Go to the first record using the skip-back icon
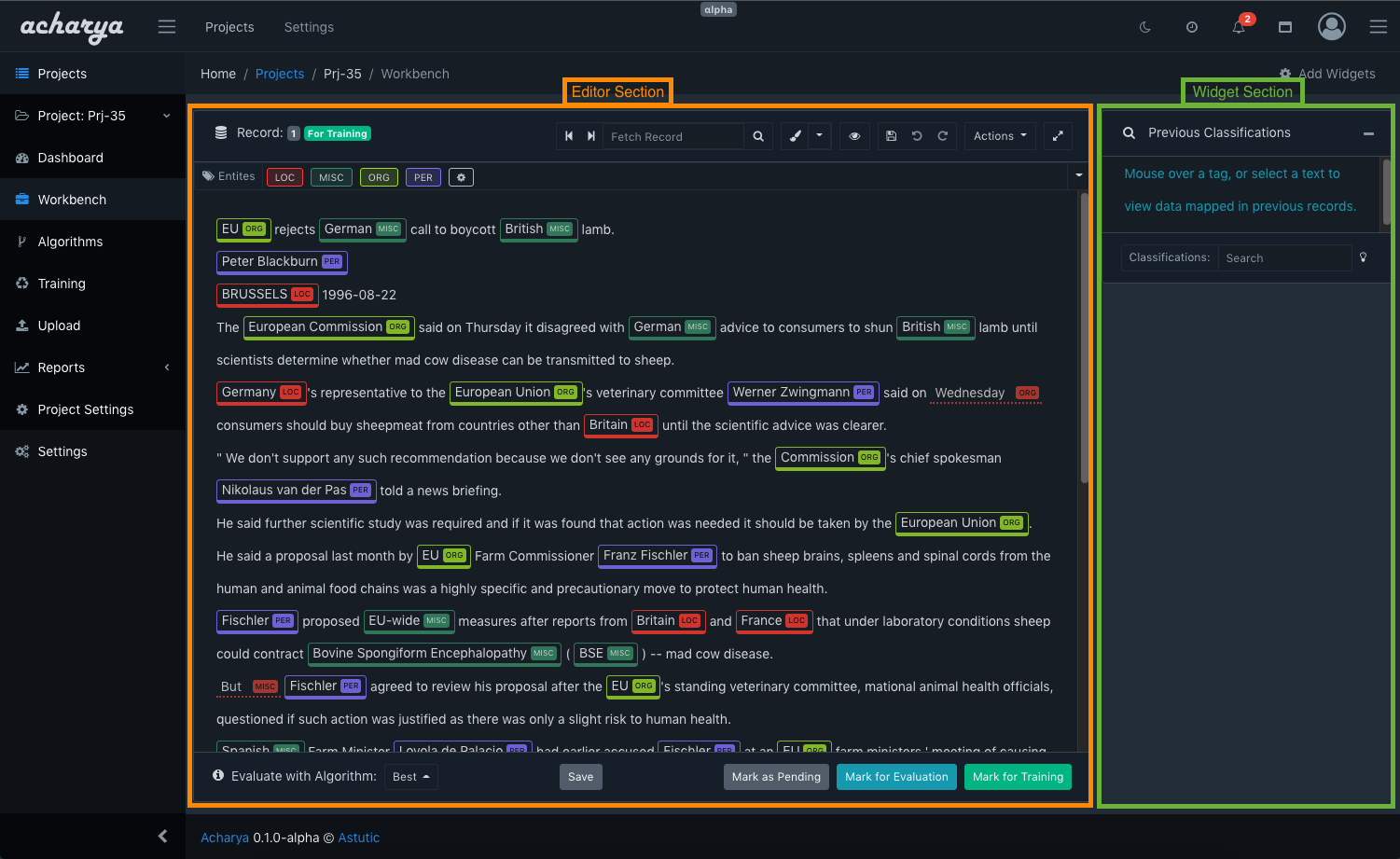Image resolution: width=1400 pixels, height=859 pixels. click(x=569, y=136)
